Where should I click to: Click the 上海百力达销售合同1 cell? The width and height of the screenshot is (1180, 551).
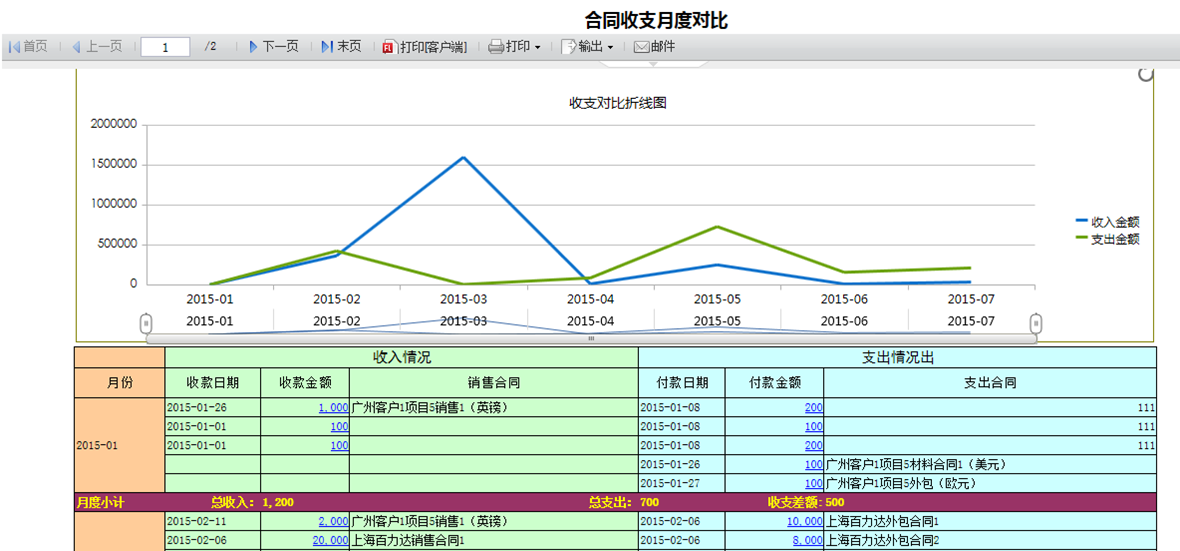click(494, 540)
